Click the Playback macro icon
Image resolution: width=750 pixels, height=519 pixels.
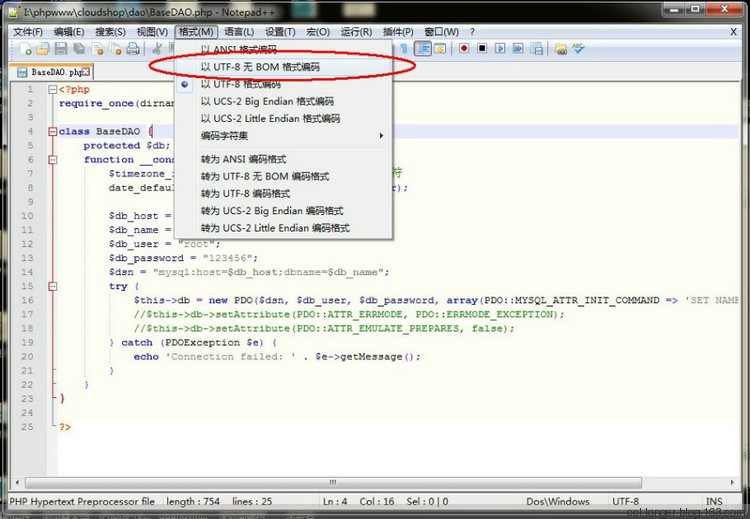(500, 48)
